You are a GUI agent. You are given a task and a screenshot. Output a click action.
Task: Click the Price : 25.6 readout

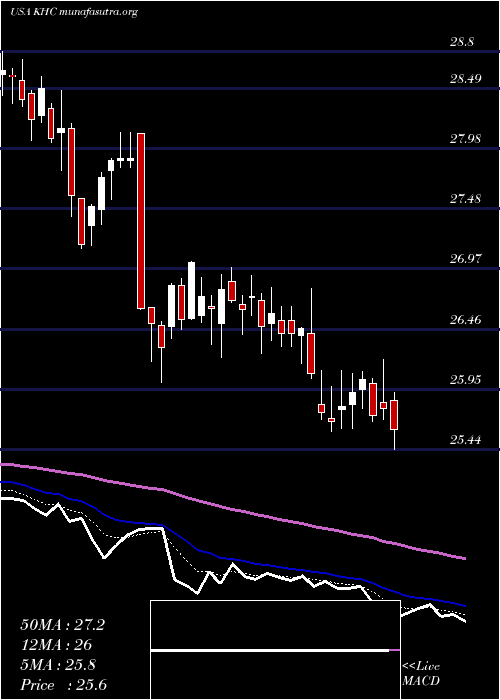pyautogui.click(x=63, y=685)
